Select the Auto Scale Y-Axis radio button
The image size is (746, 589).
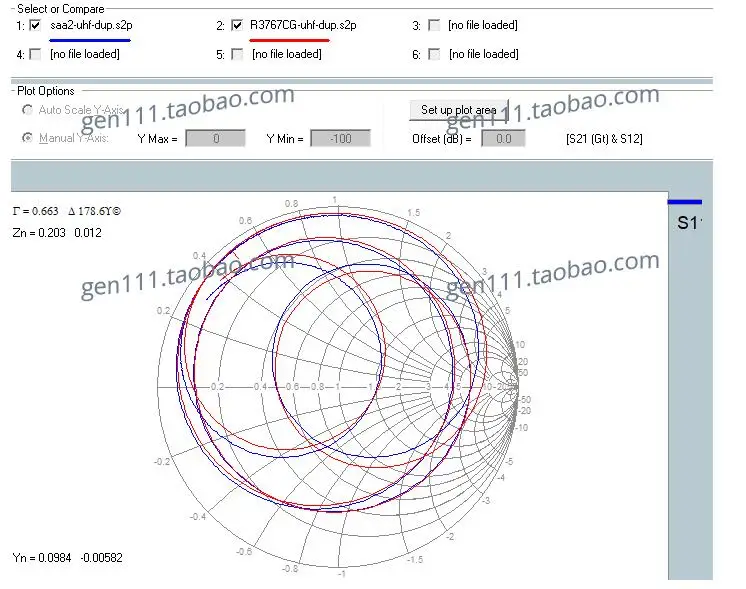tap(28, 110)
